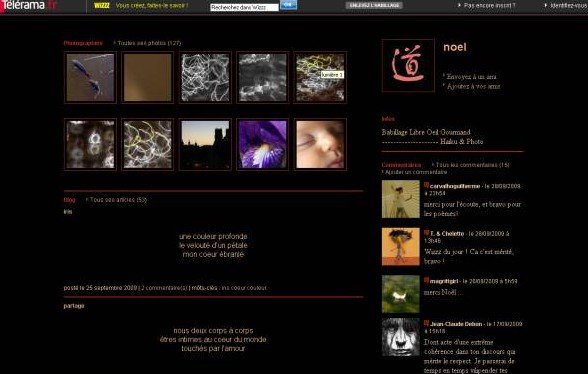
Task: Click 'Ajouter un commentaire' link
Action: point(416,172)
